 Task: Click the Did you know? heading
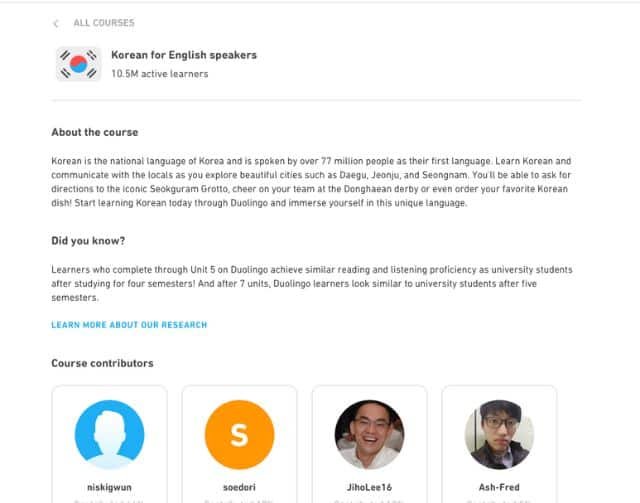click(89, 241)
